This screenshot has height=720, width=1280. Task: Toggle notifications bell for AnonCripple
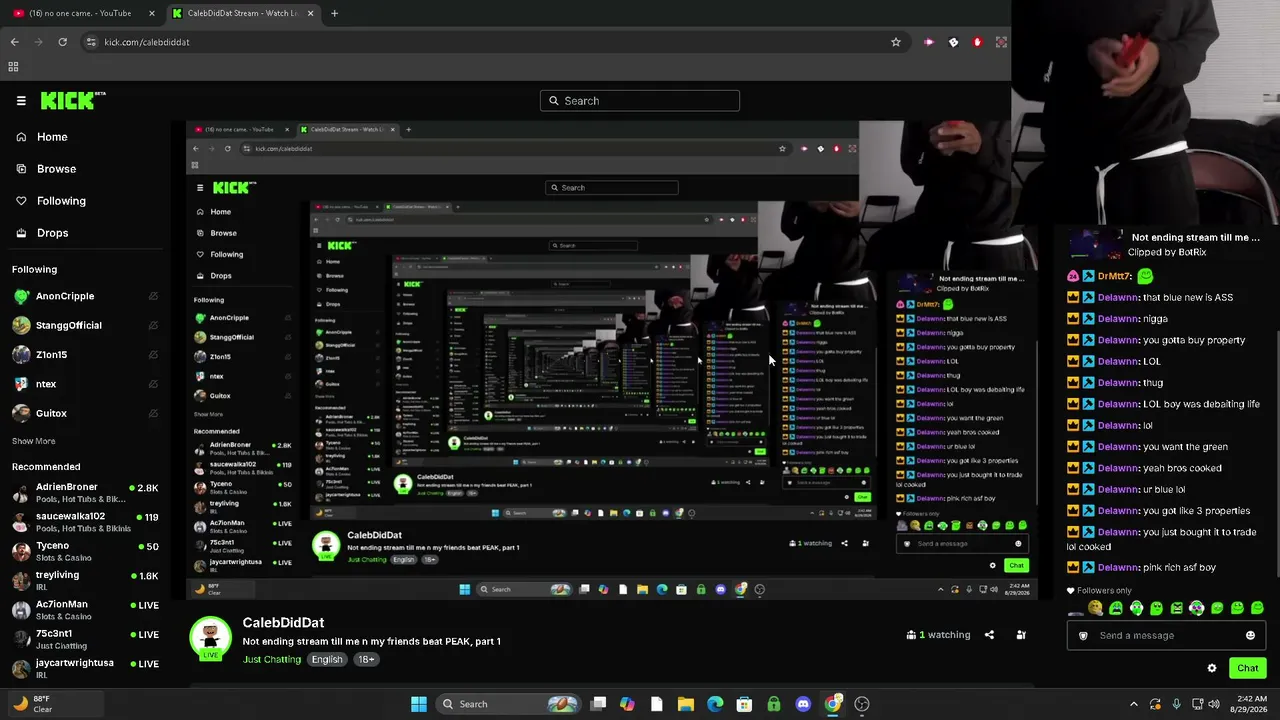pyautogui.click(x=153, y=296)
